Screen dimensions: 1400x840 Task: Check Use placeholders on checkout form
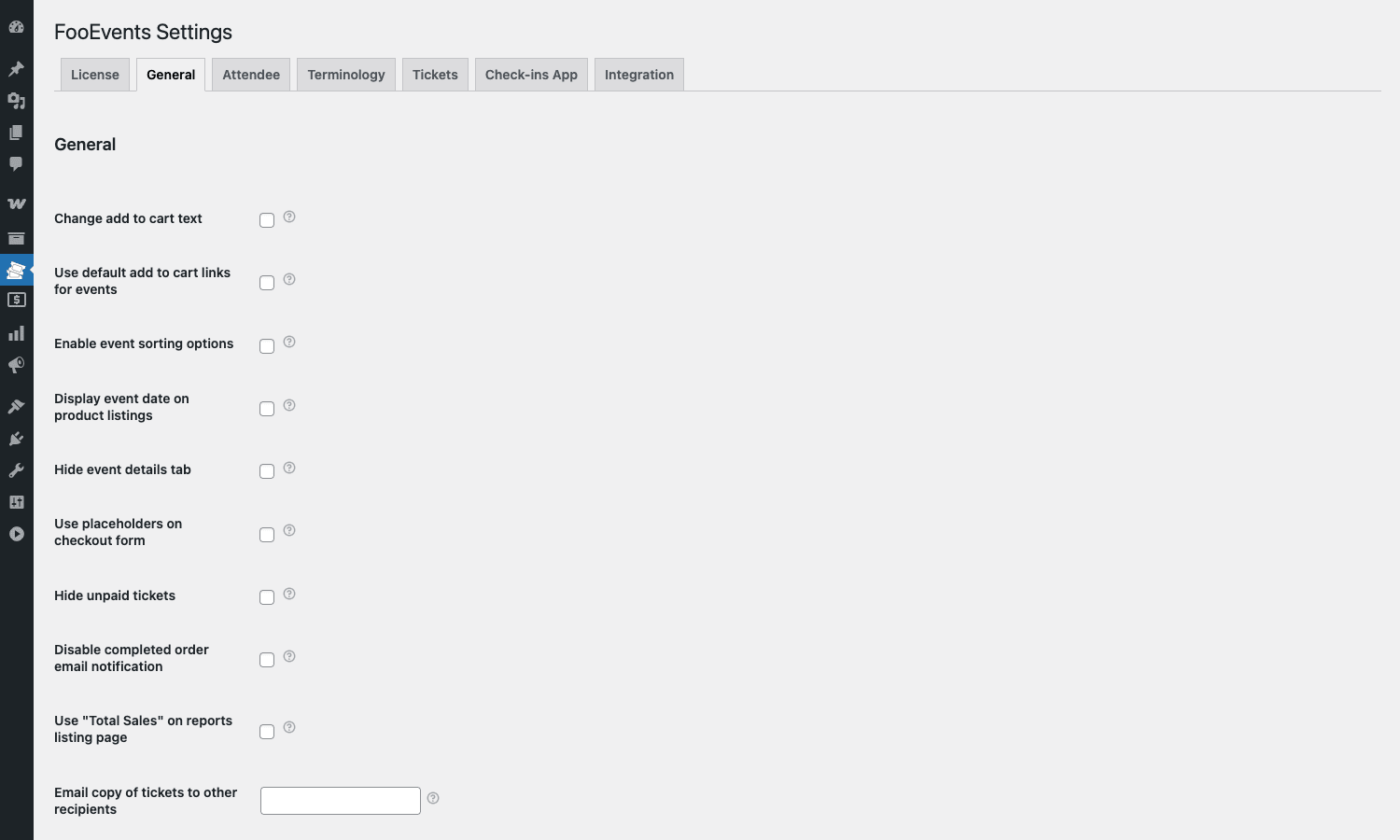pyautogui.click(x=267, y=535)
